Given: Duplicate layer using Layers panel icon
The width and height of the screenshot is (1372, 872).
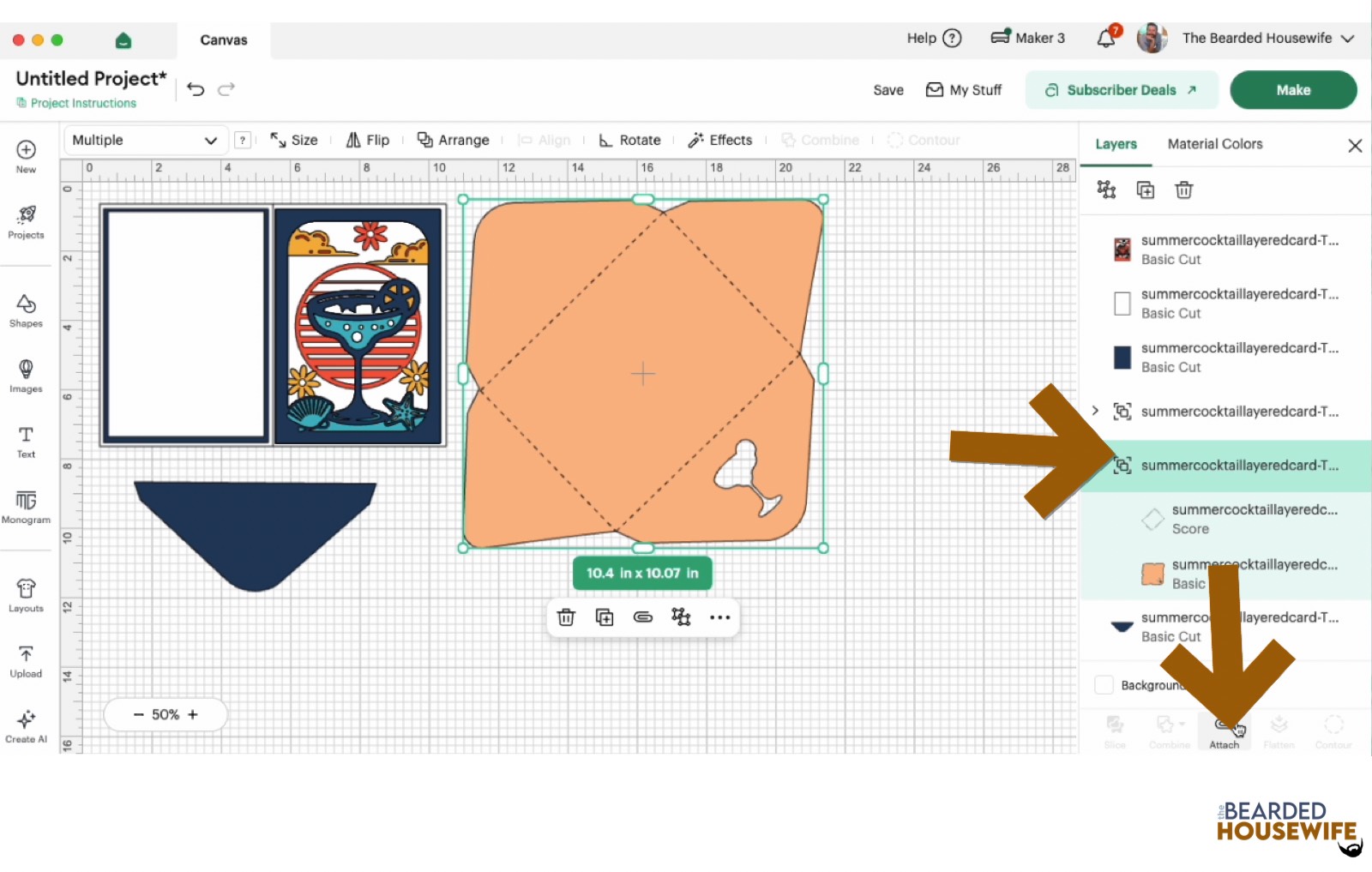Looking at the screenshot, I should (1146, 189).
